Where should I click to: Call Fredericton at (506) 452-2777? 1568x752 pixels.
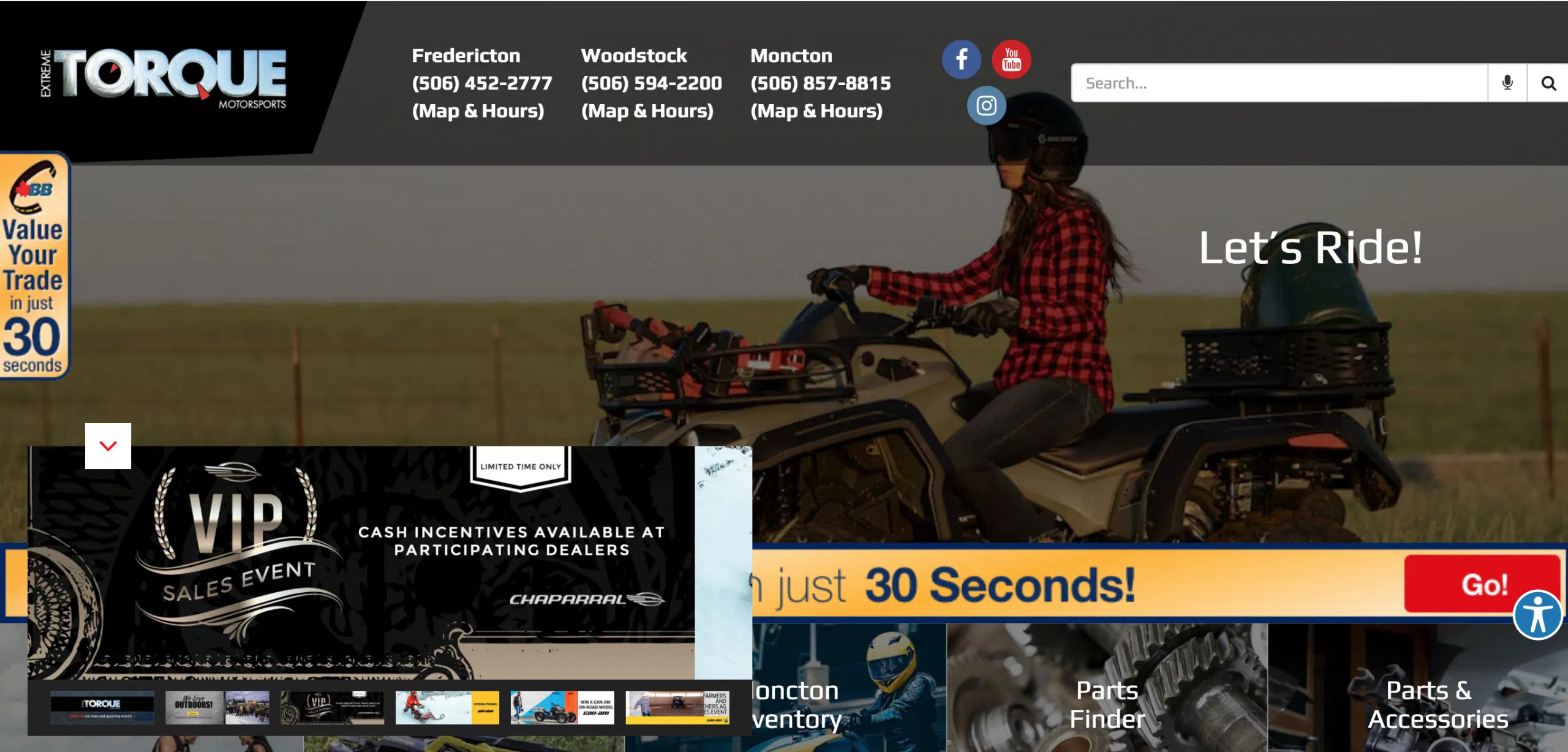[482, 83]
